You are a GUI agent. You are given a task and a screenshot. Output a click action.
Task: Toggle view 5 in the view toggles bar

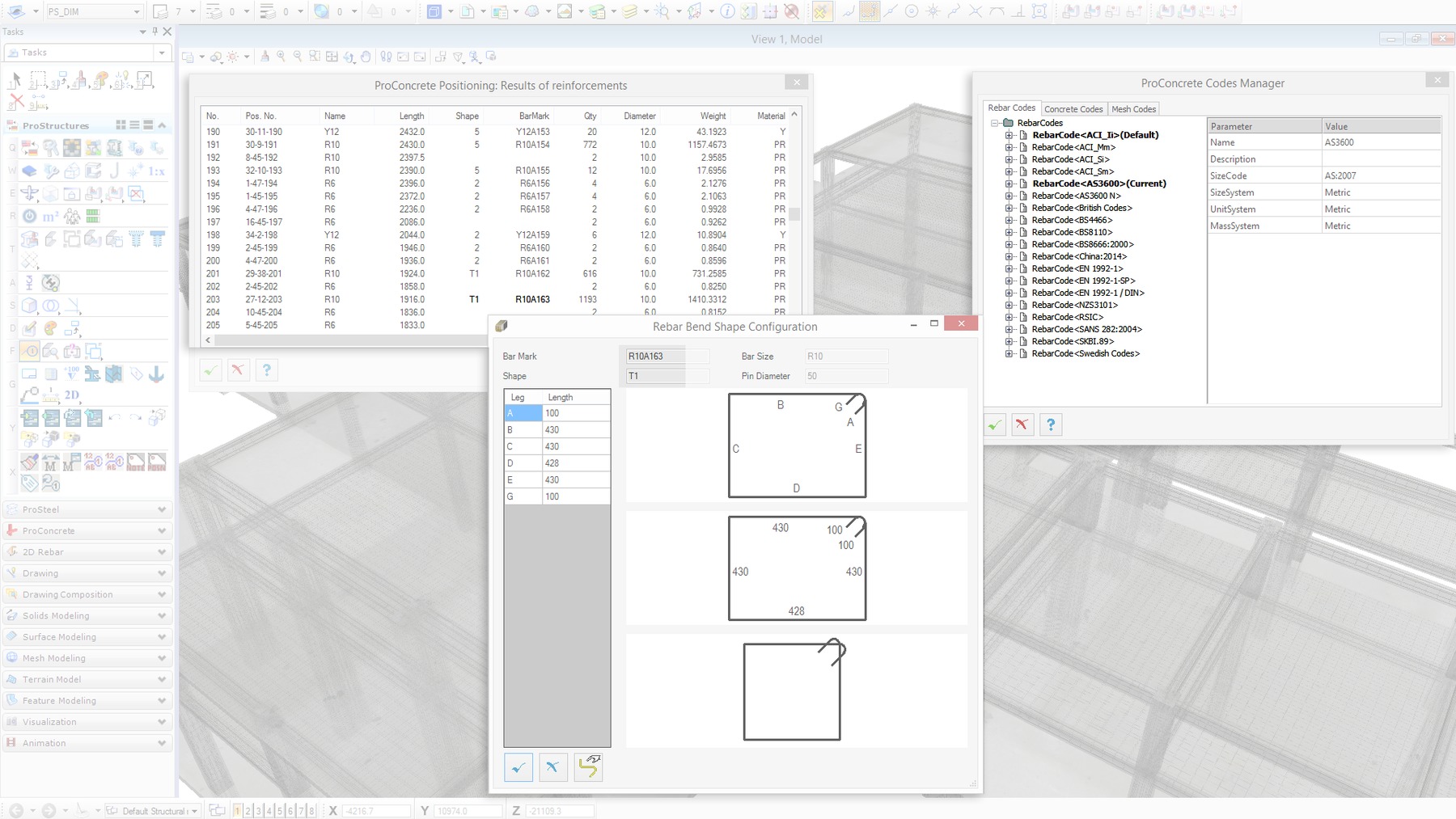pyautogui.click(x=279, y=810)
